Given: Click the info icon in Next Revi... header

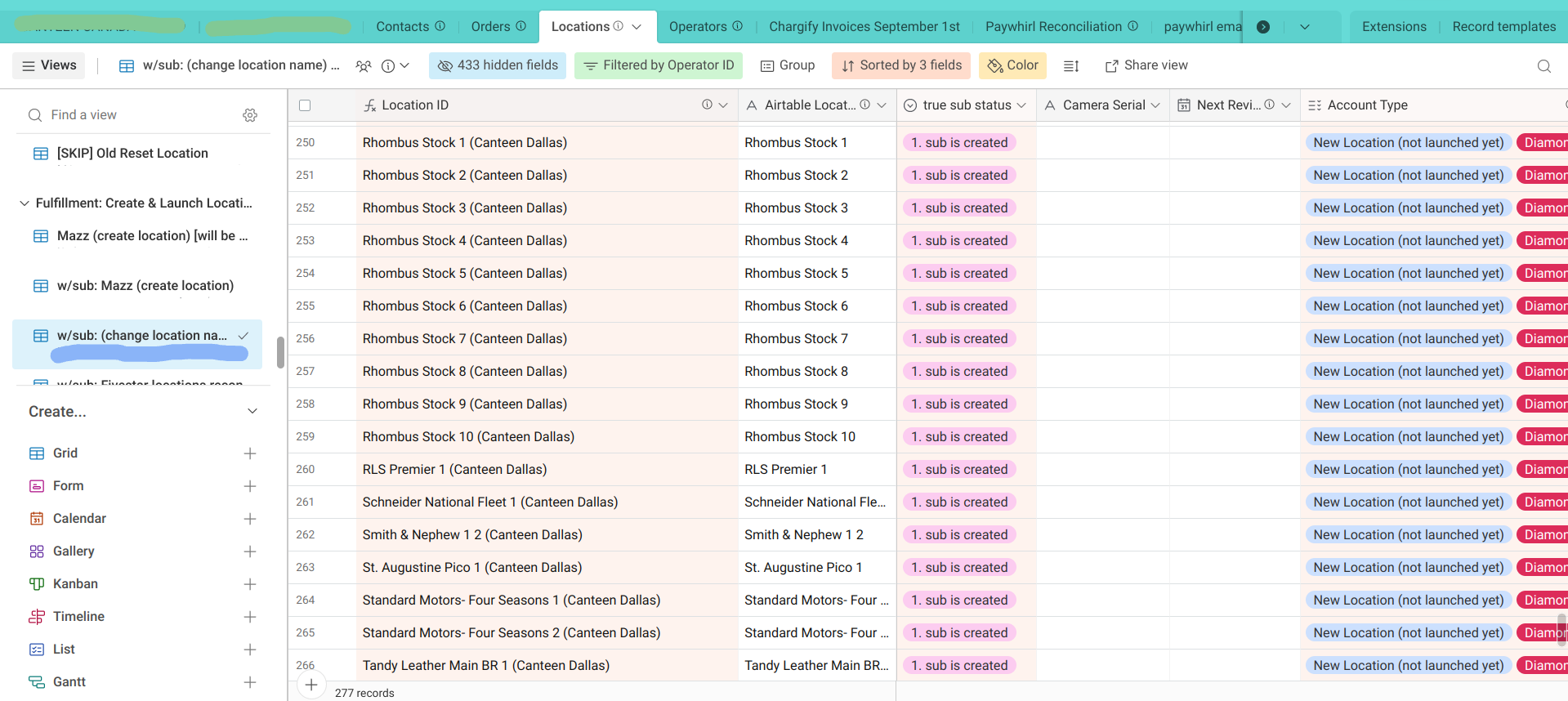Looking at the screenshot, I should click(1269, 105).
